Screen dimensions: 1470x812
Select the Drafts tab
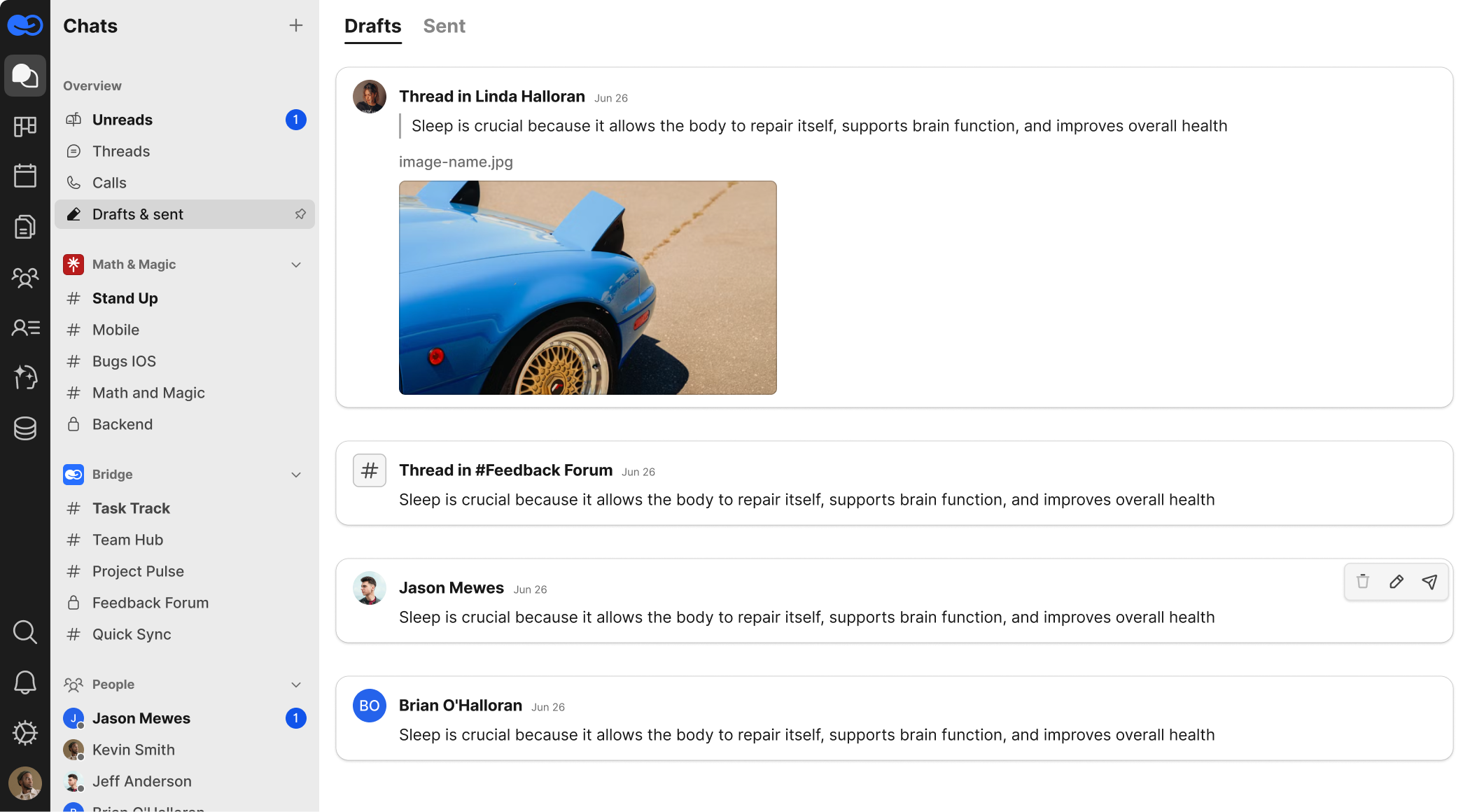[372, 26]
